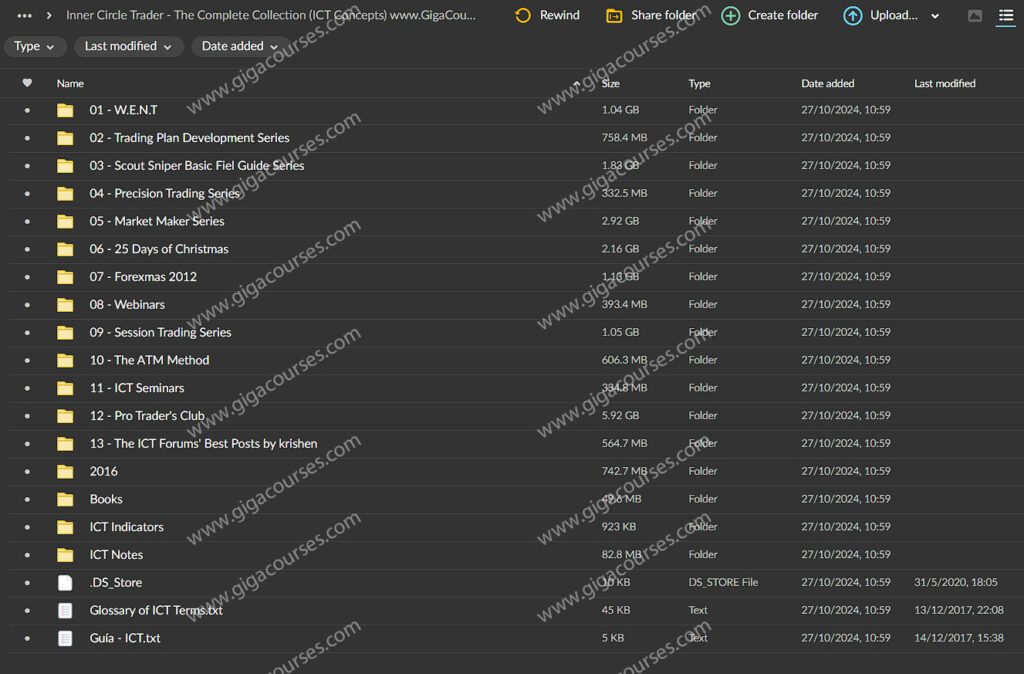1024x674 pixels.
Task: Click the Glossary of ICT Terms.txt file icon
Action: click(x=65, y=610)
